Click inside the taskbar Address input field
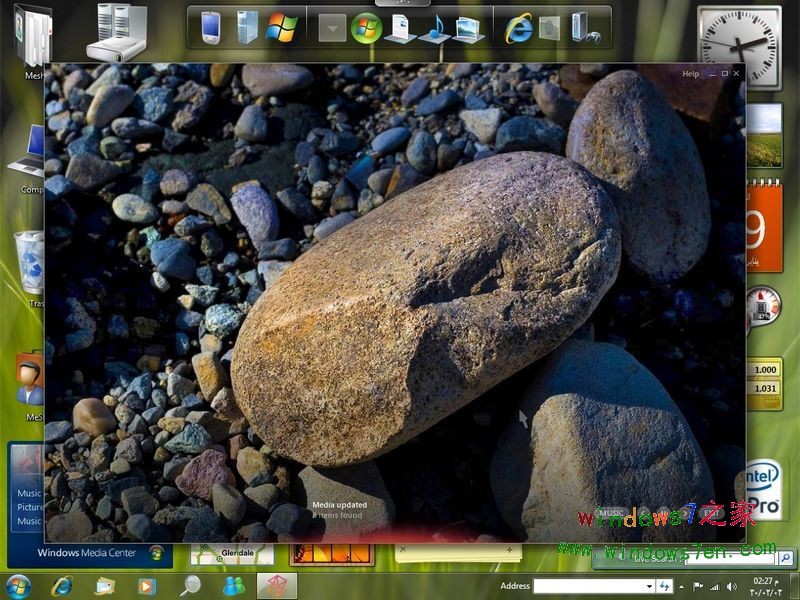Viewport: 800px width, 600px height. coord(588,586)
